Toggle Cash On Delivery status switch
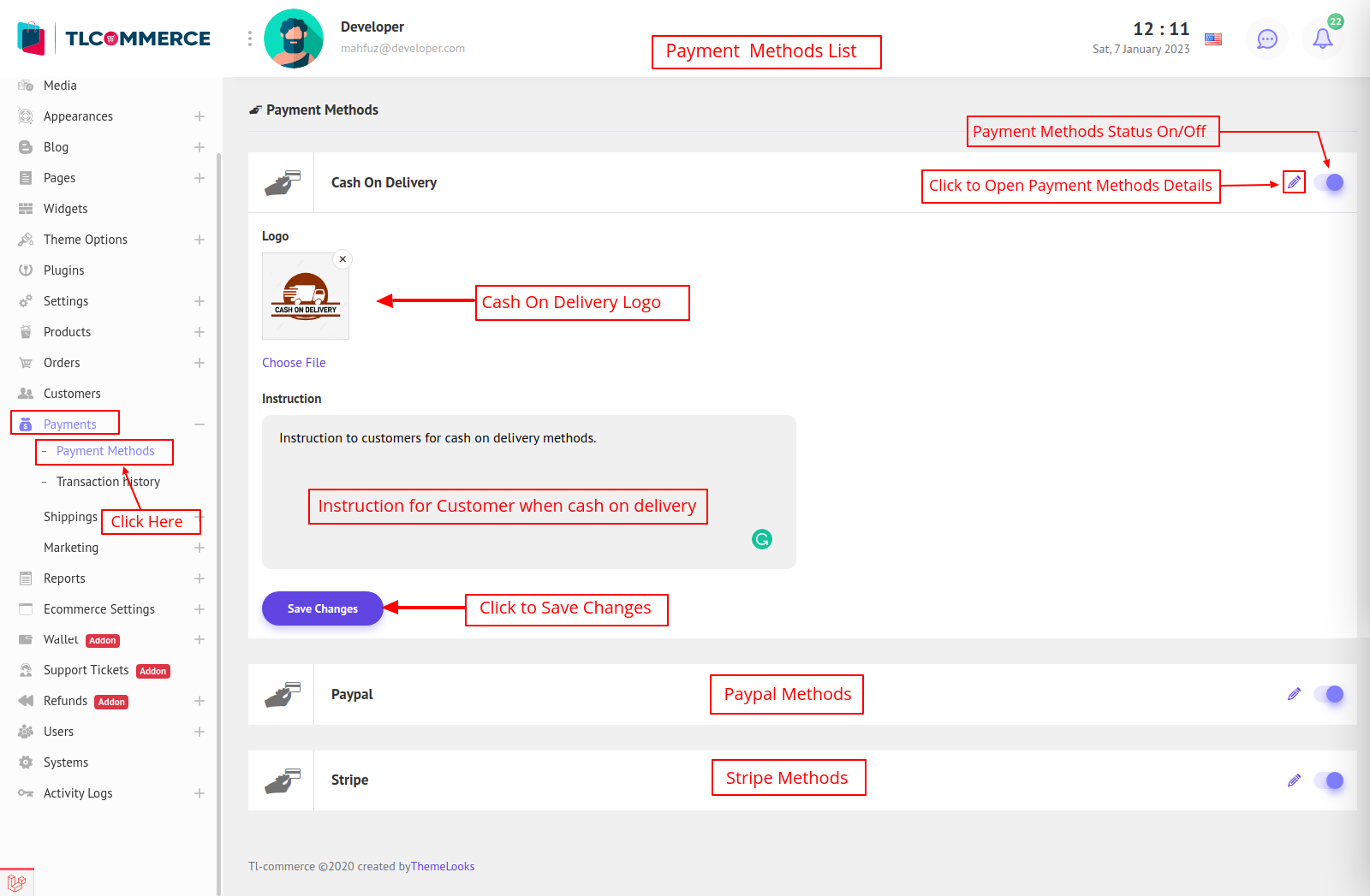Viewport: 1370px width, 896px height. 1330,182
